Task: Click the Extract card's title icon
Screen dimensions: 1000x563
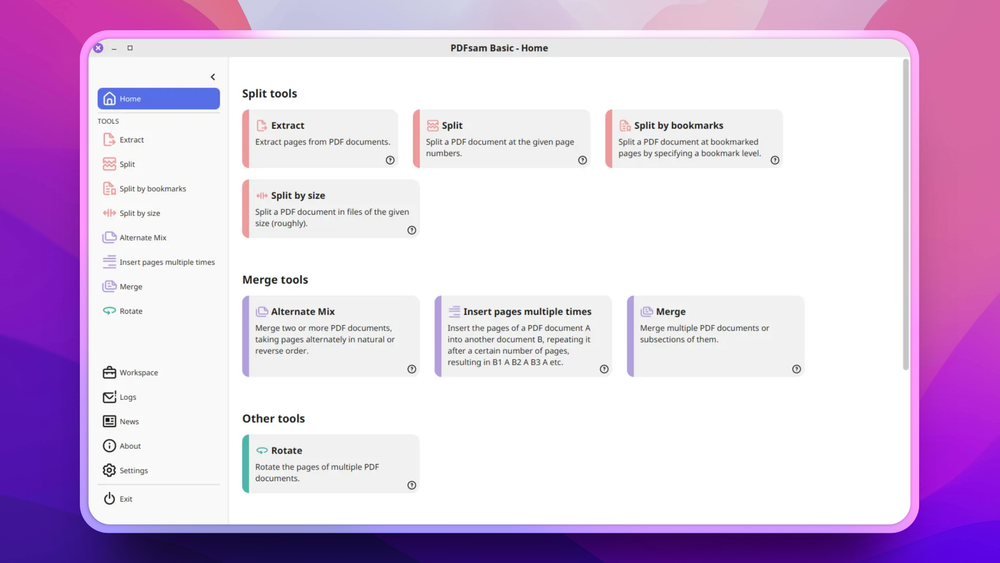Action: (x=261, y=126)
